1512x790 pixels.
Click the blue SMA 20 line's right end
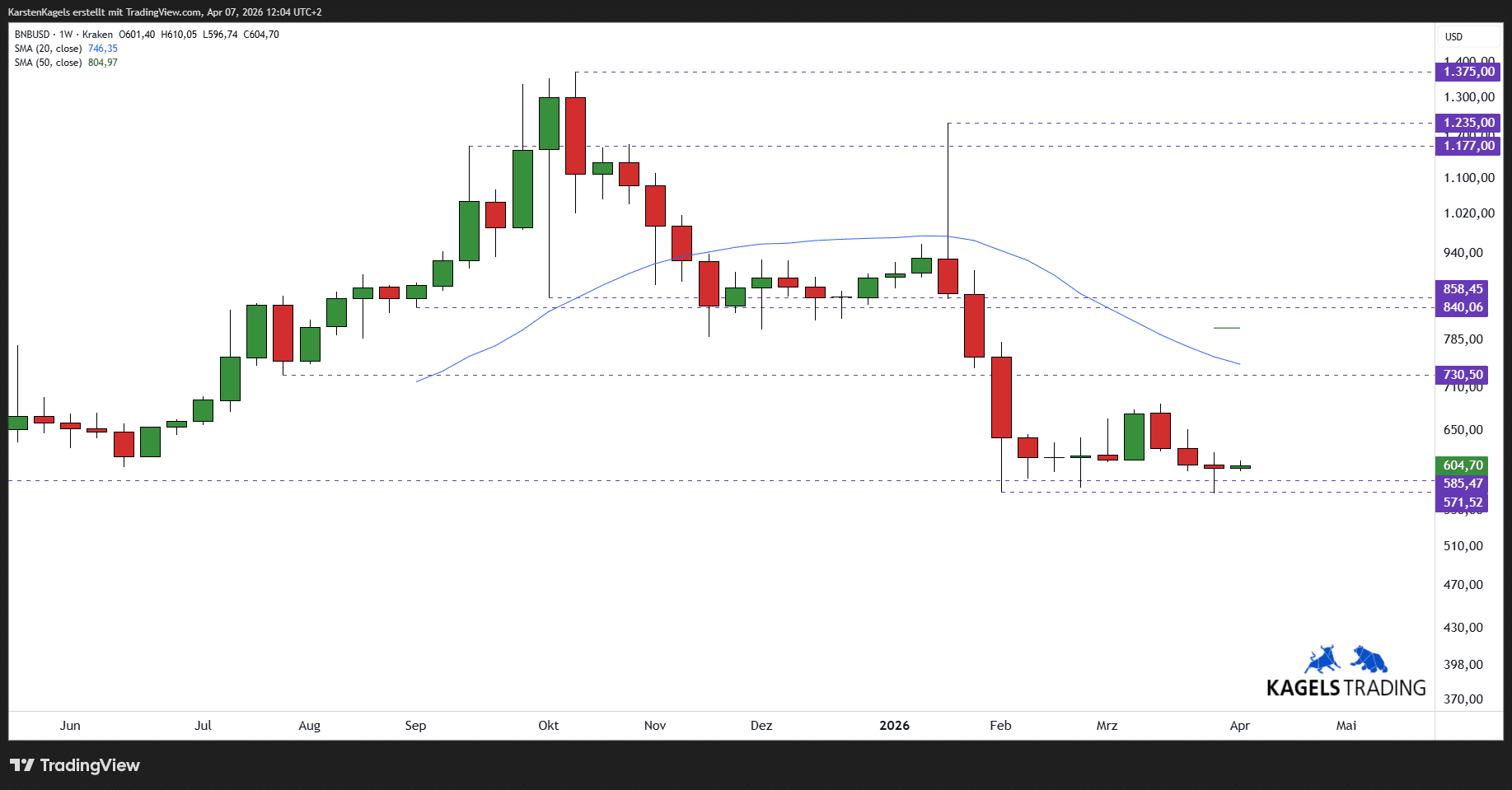[x=1238, y=363]
